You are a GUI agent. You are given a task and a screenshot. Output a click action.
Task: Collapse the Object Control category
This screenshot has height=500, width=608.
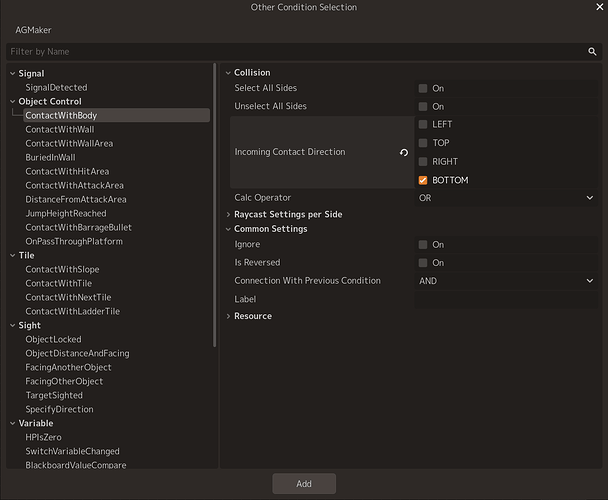click(x=12, y=101)
